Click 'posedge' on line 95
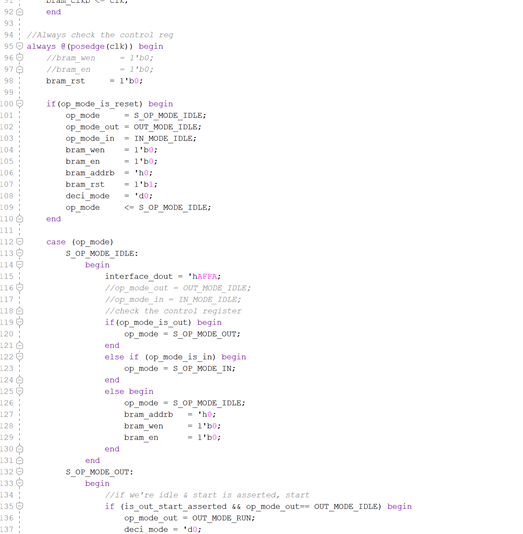Image resolution: width=523 pixels, height=534 pixels. click(87, 46)
